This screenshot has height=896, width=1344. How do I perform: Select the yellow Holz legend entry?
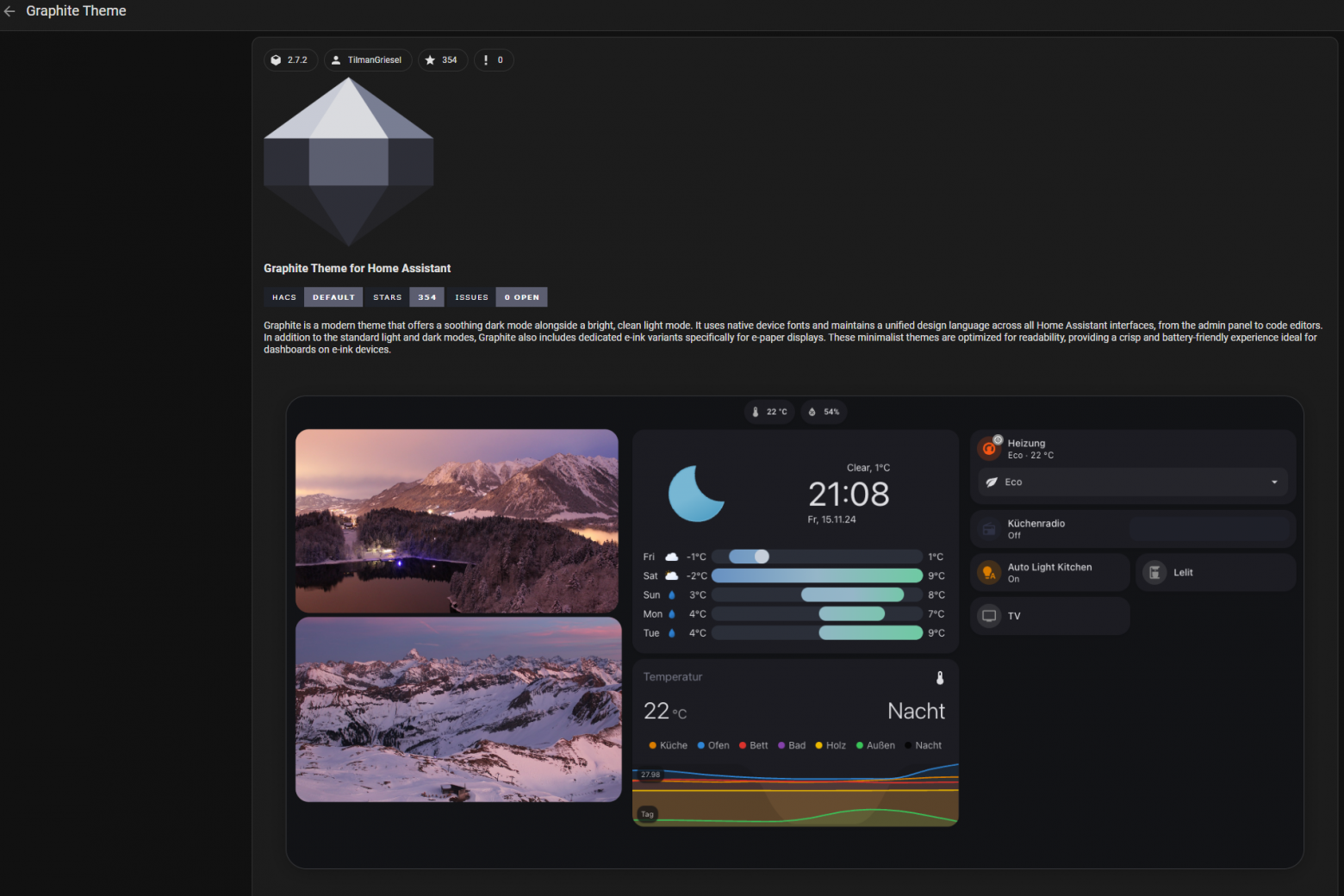(x=831, y=746)
